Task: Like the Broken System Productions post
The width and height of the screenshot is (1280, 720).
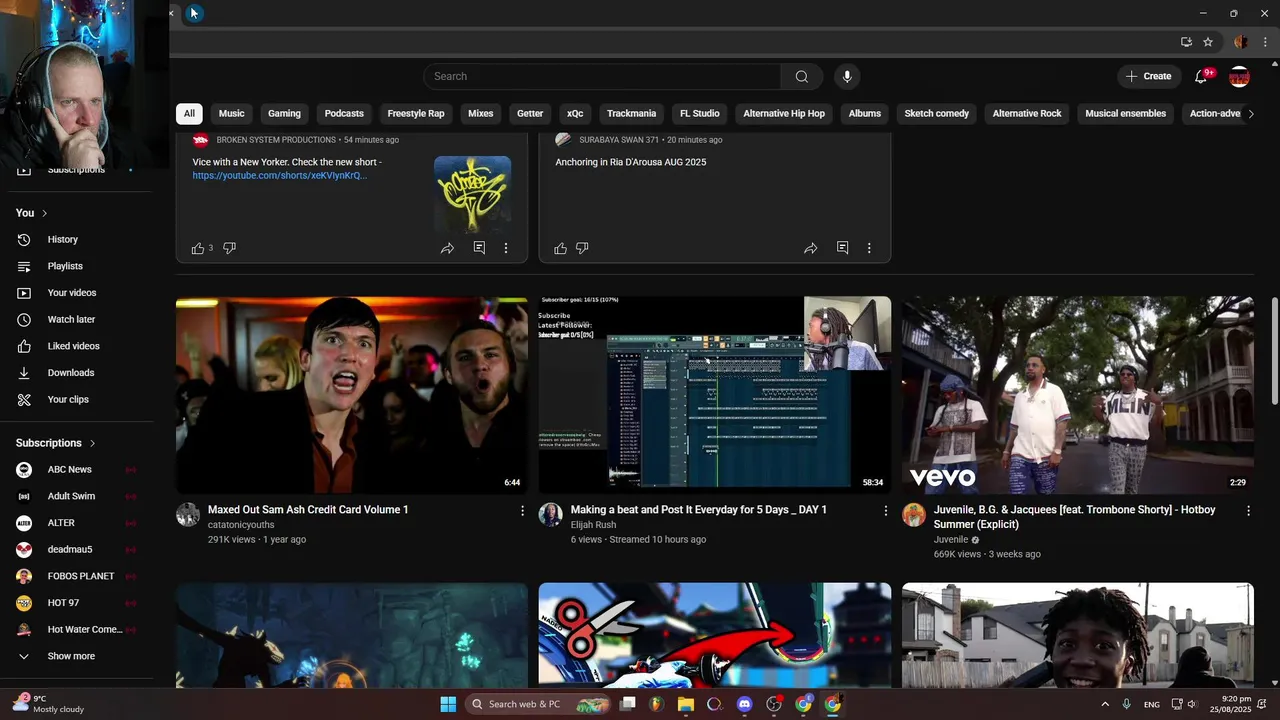Action: coord(198,248)
